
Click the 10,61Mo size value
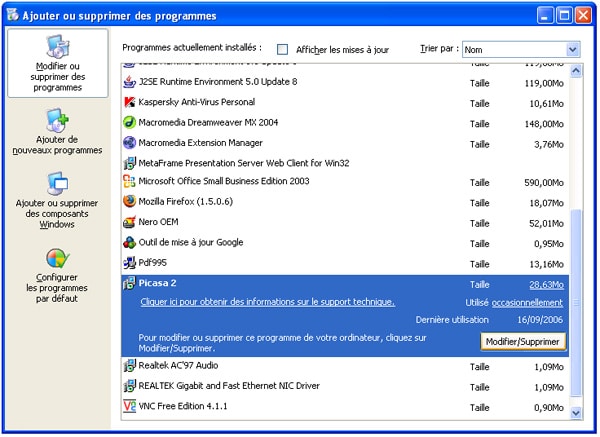tap(546, 104)
